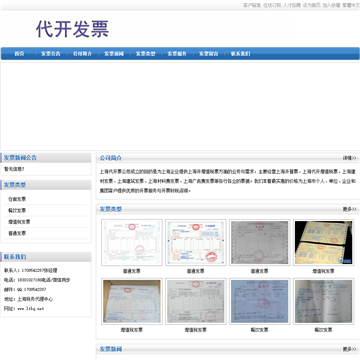Select 普通发票 in the sidebar list

17,233
